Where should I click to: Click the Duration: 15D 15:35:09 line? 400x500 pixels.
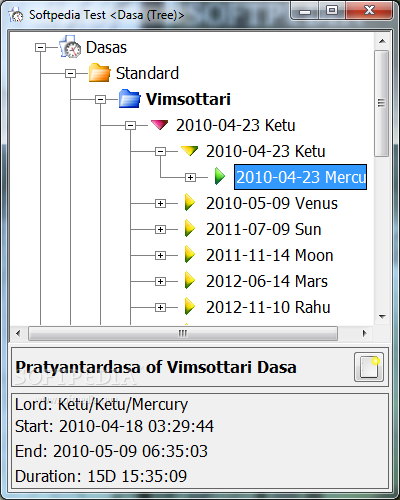(101, 476)
